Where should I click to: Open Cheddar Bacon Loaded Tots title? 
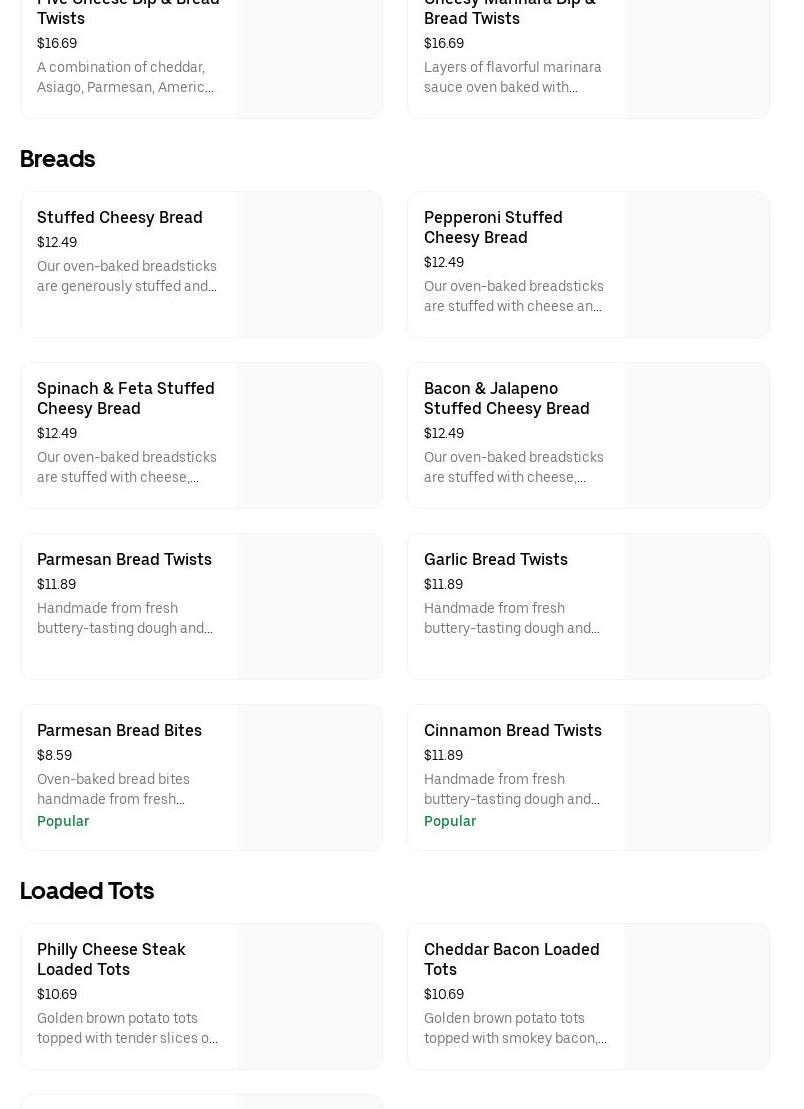(x=511, y=959)
